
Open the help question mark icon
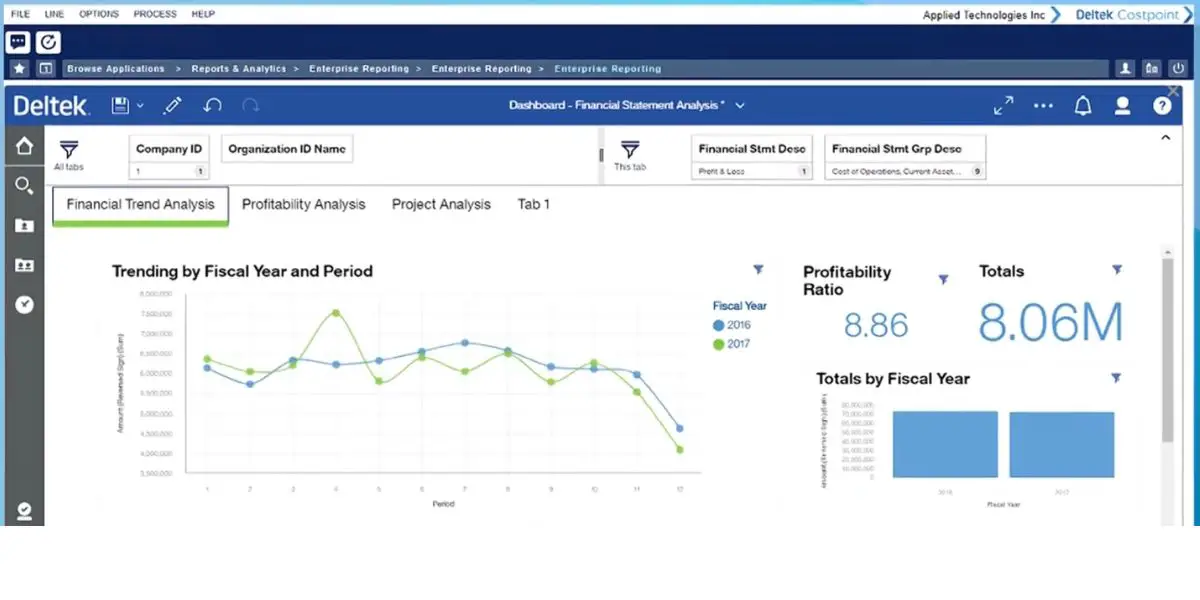[1162, 105]
